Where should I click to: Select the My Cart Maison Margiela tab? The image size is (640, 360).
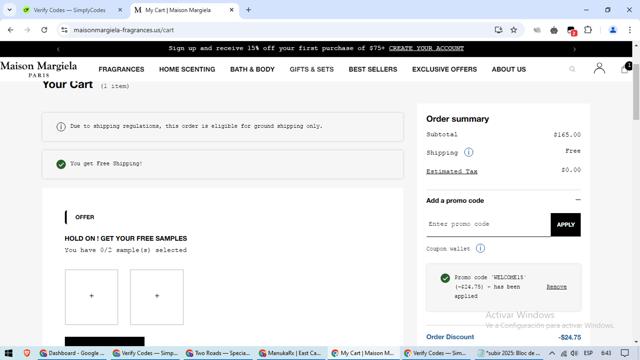184,10
